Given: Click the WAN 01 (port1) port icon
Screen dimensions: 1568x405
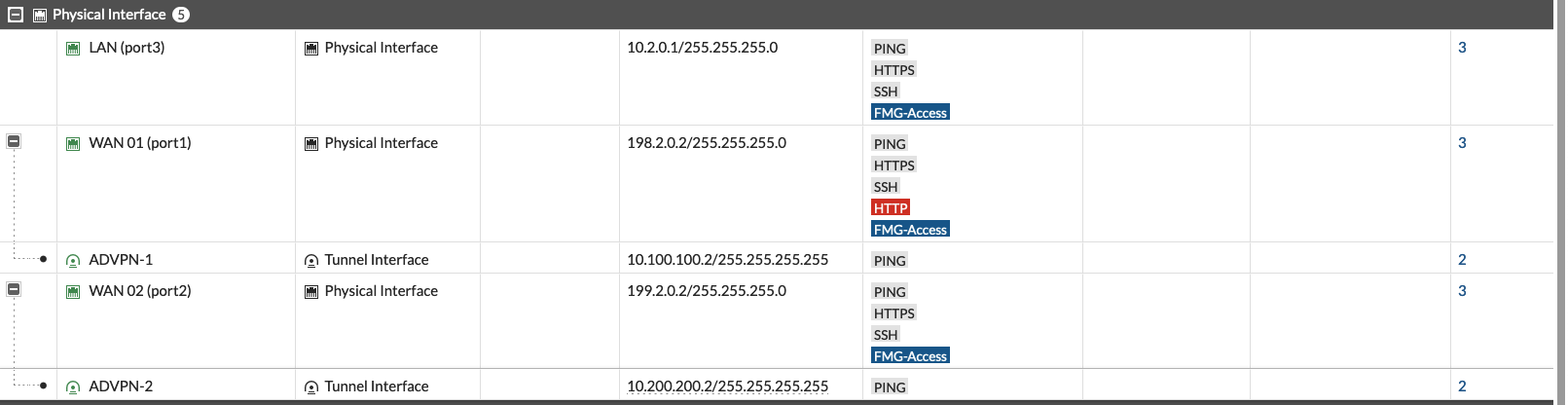Looking at the screenshot, I should (73, 143).
